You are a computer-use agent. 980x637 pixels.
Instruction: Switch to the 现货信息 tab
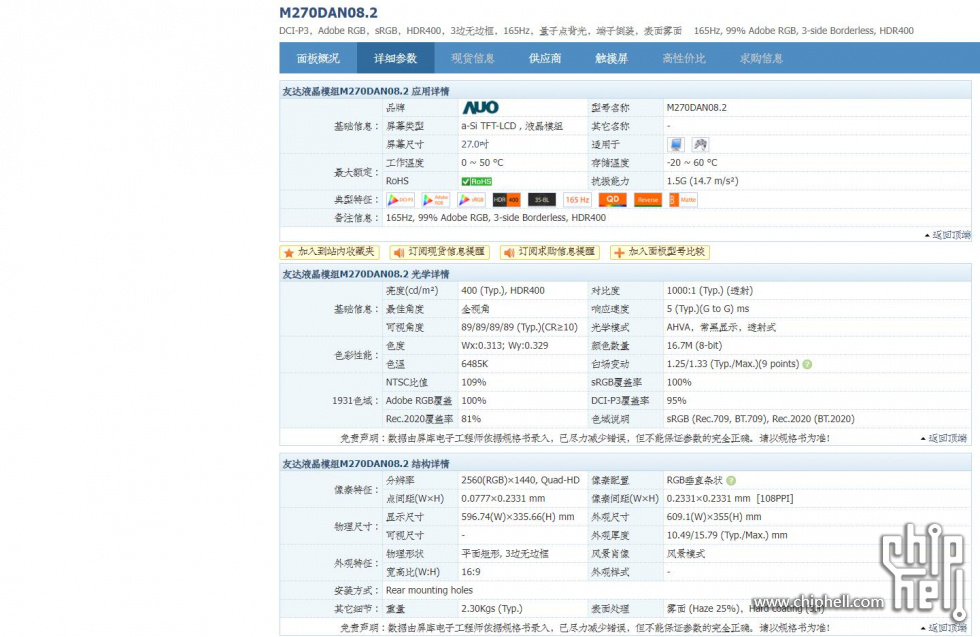pyautogui.click(x=472, y=58)
